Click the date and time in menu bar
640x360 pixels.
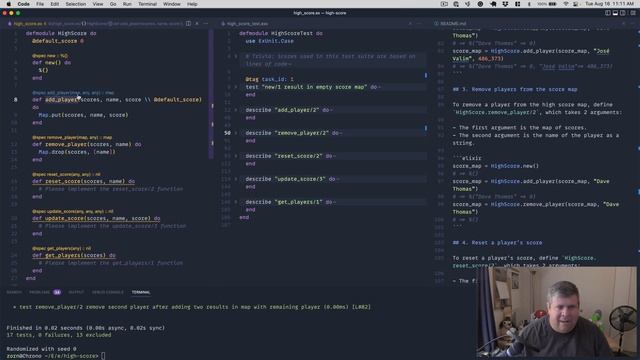point(610,4)
